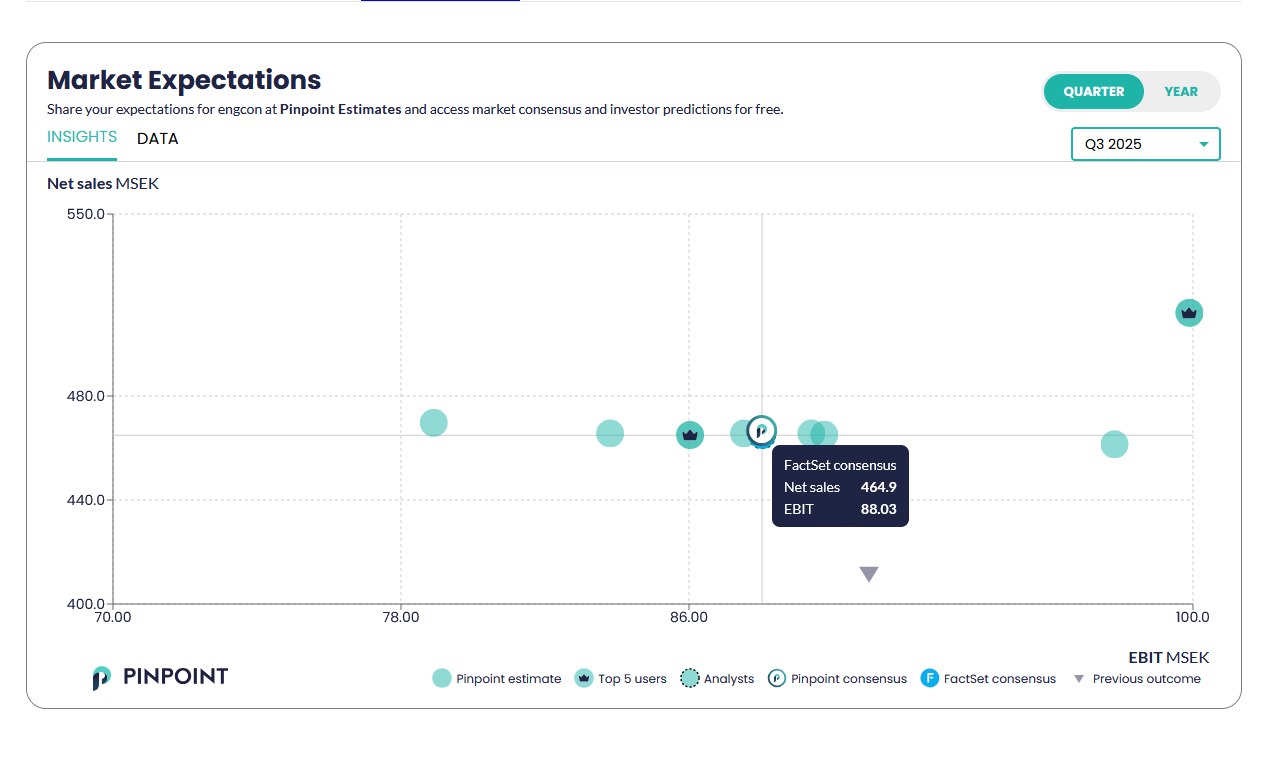
Task: Click the Pinpoint logo at bottom left
Action: click(x=160, y=677)
